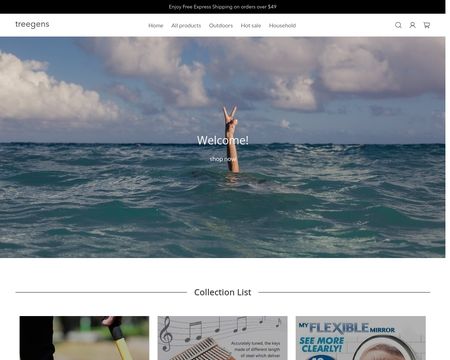This screenshot has width=450, height=360.
Task: Click the free express shipping announcement
Action: 223,7
